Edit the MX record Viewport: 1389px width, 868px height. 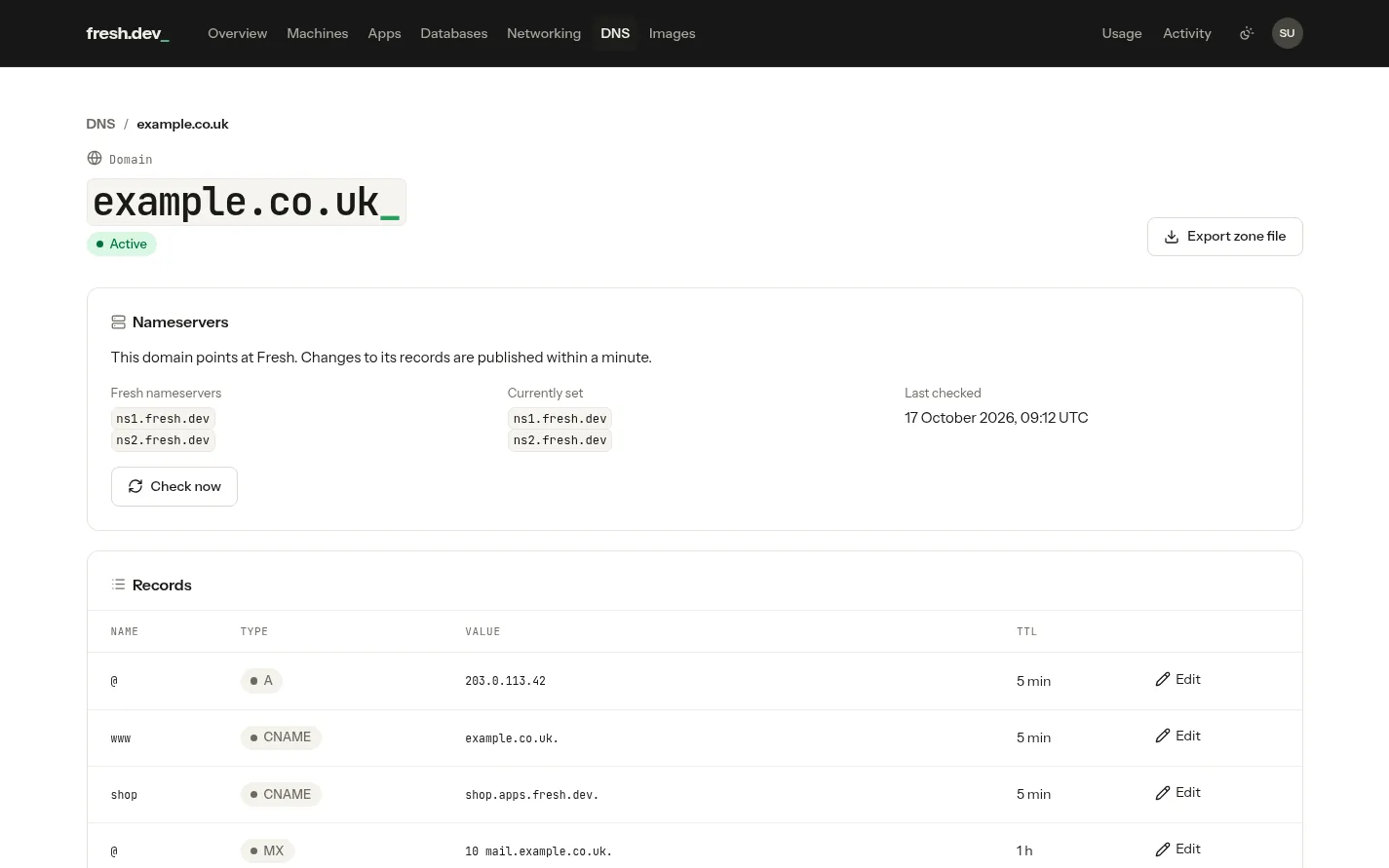(x=1177, y=849)
